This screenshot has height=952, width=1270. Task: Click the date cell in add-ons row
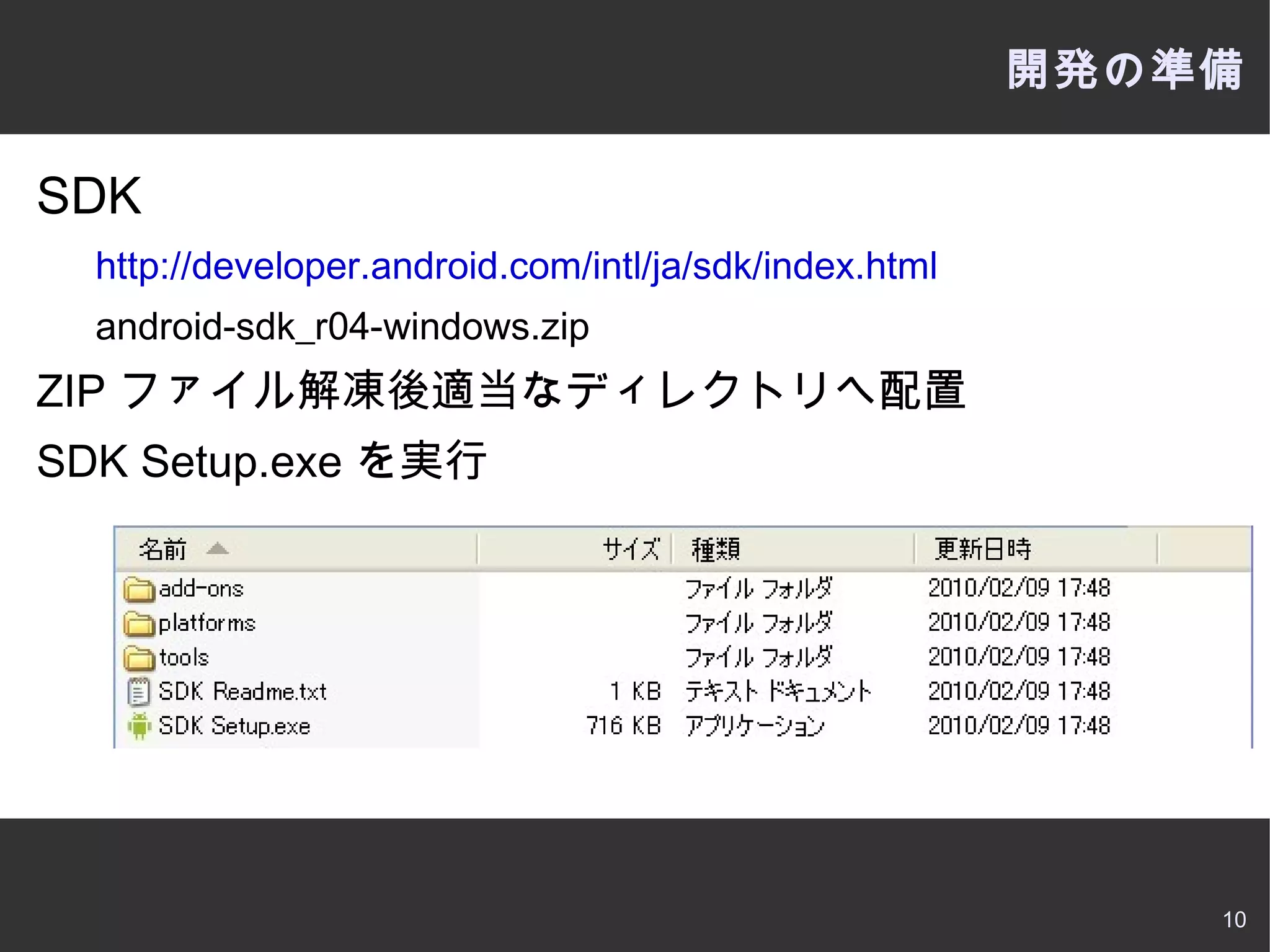[1019, 588]
